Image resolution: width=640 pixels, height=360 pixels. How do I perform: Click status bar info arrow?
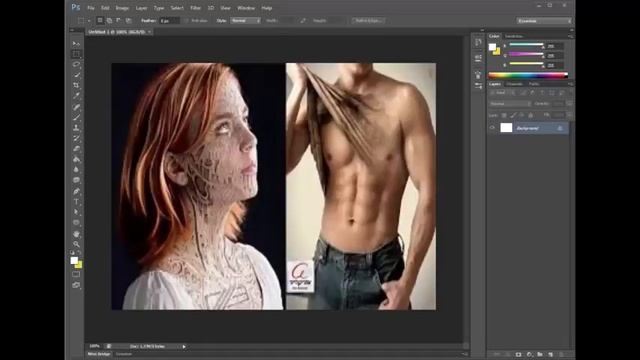[184, 347]
